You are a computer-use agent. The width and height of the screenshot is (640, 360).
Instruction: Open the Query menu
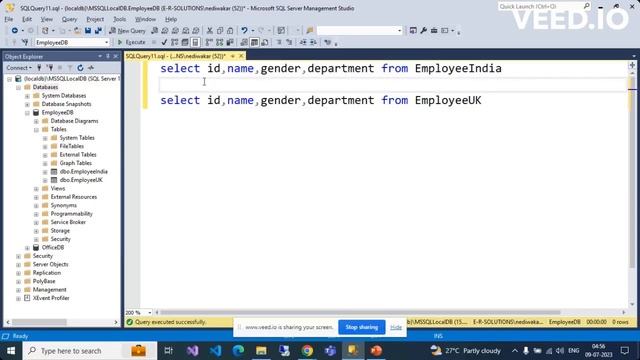[x=69, y=19]
